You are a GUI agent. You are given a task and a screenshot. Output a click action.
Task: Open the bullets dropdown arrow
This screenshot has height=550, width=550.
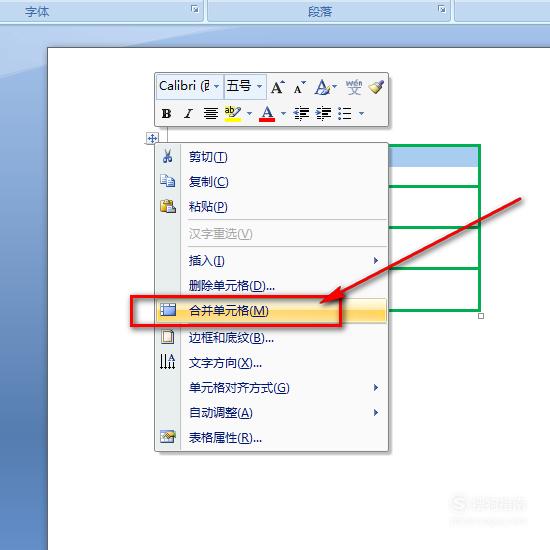[361, 113]
